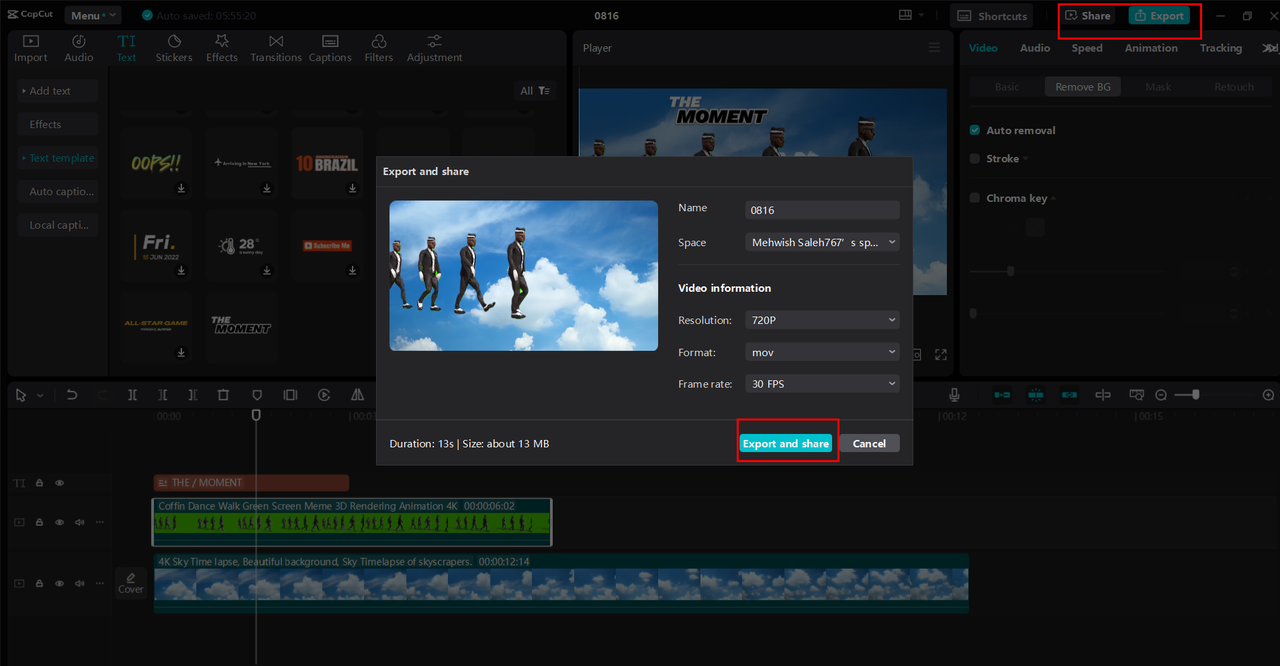This screenshot has height=666, width=1280.
Task: Open the Resolution 720P dropdown
Action: [x=823, y=320]
